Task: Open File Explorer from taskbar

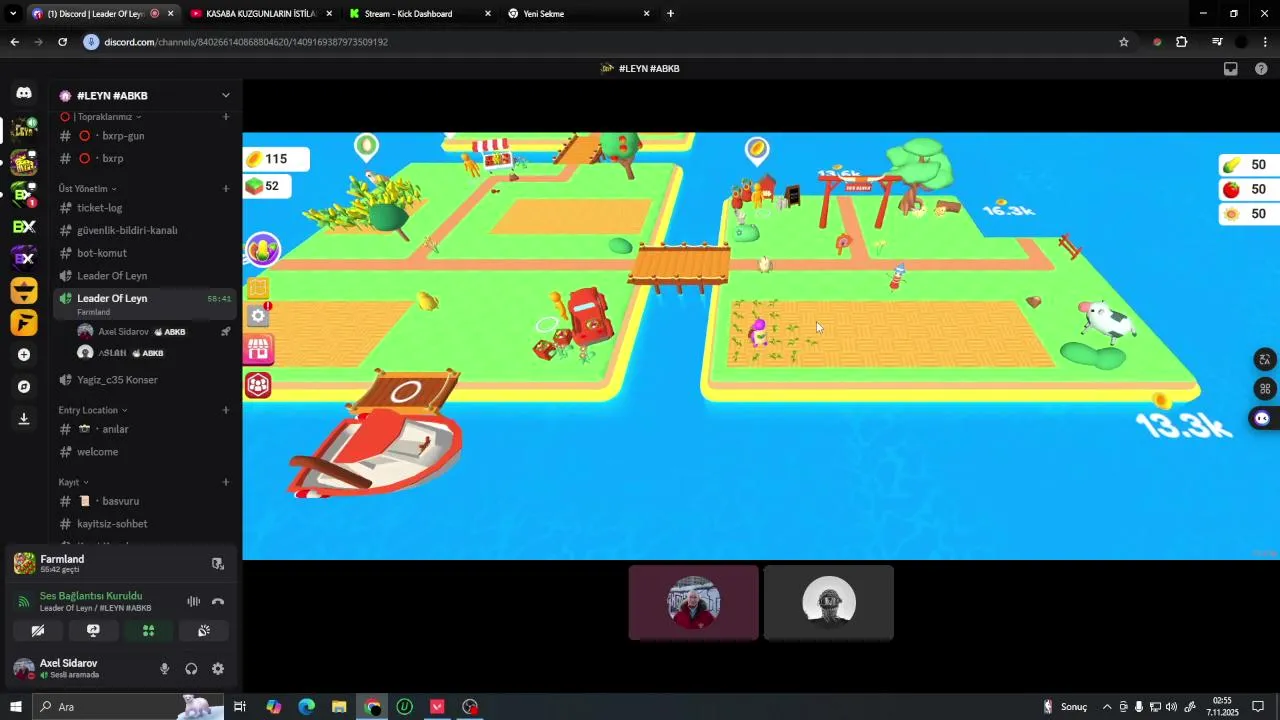Action: click(x=339, y=707)
